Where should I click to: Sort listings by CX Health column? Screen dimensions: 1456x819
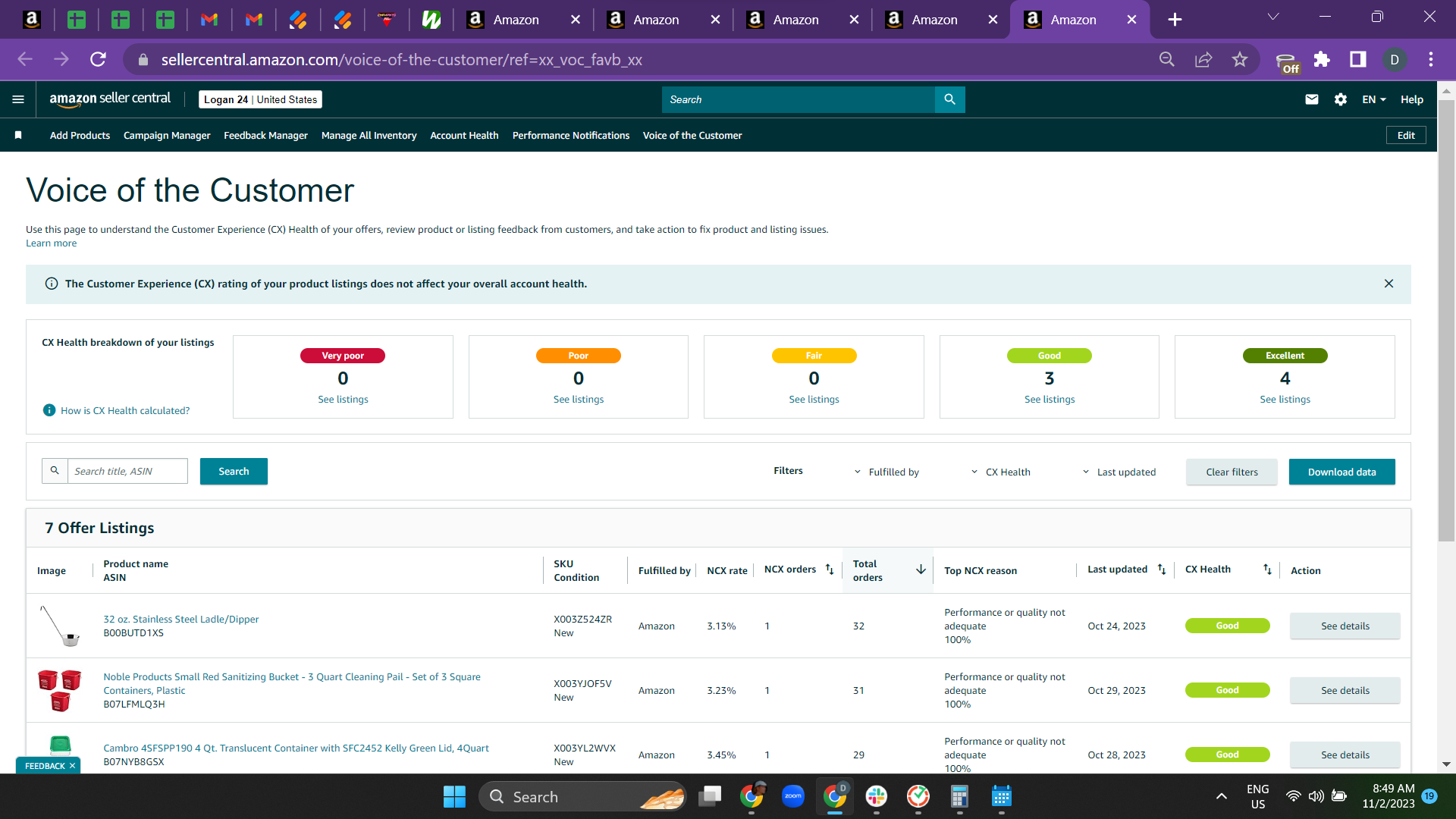pos(1267,570)
